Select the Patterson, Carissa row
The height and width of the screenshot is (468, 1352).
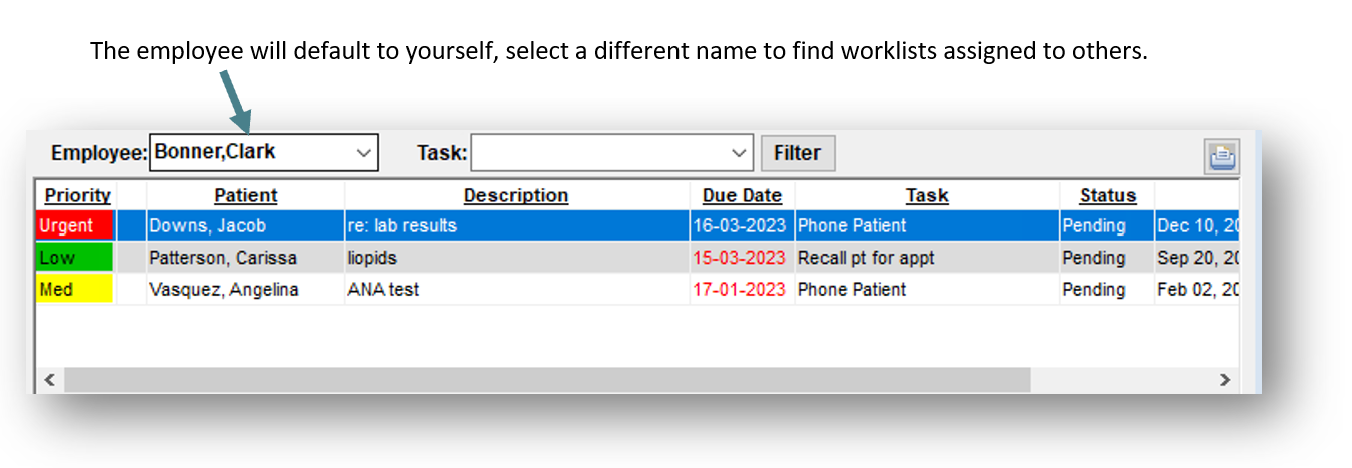[222, 258]
